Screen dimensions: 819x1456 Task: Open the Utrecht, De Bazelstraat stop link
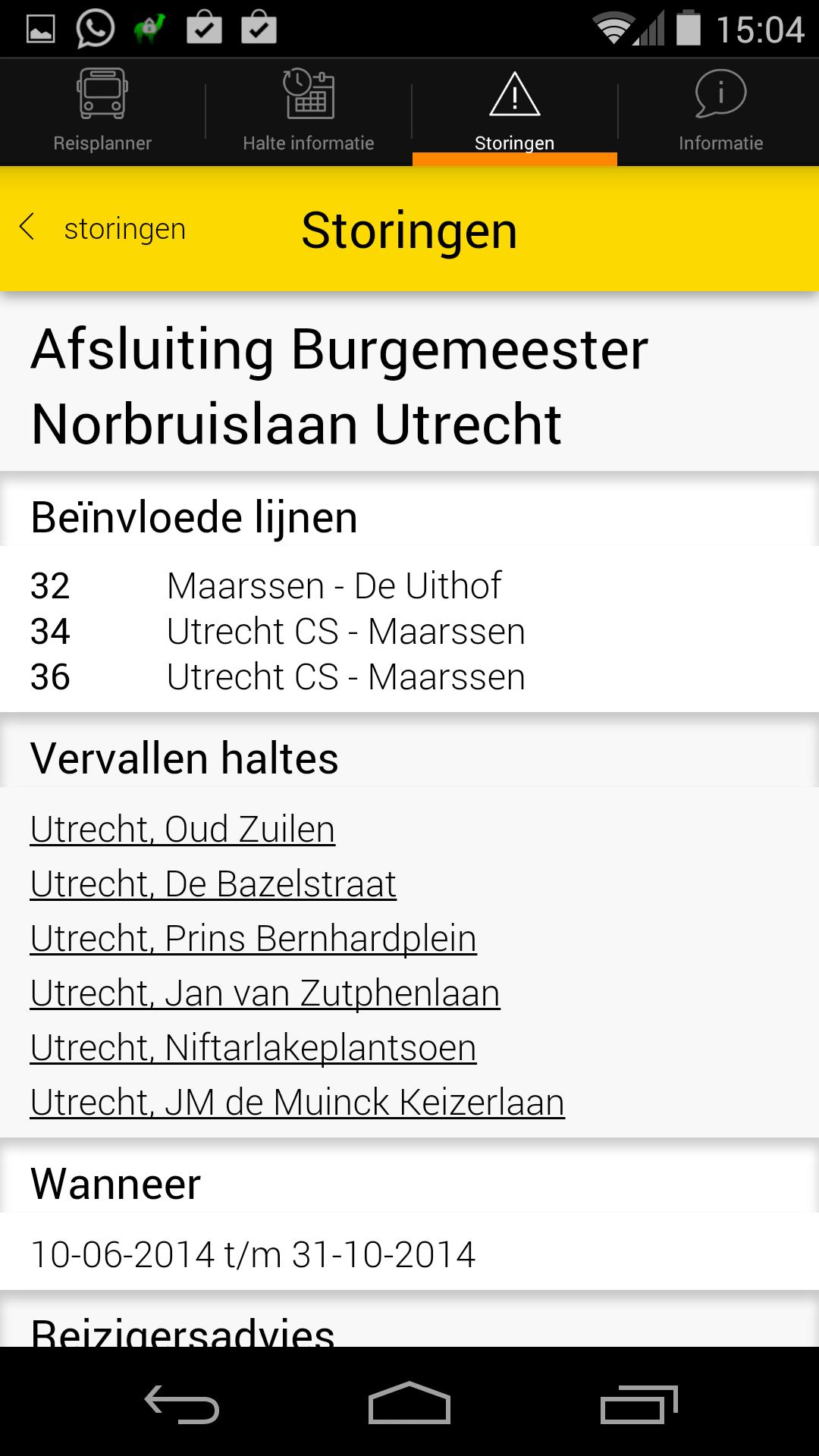213,883
